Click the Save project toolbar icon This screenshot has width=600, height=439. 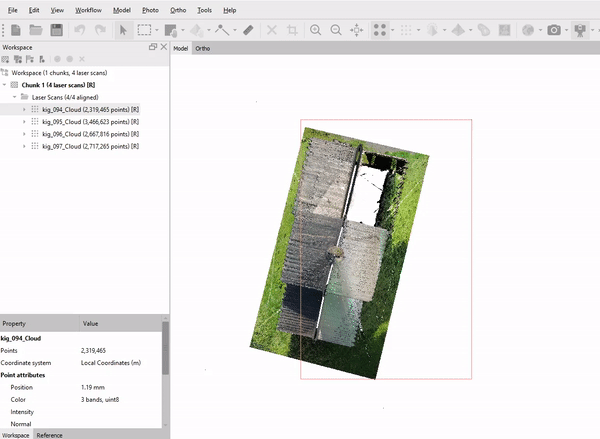click(x=57, y=30)
